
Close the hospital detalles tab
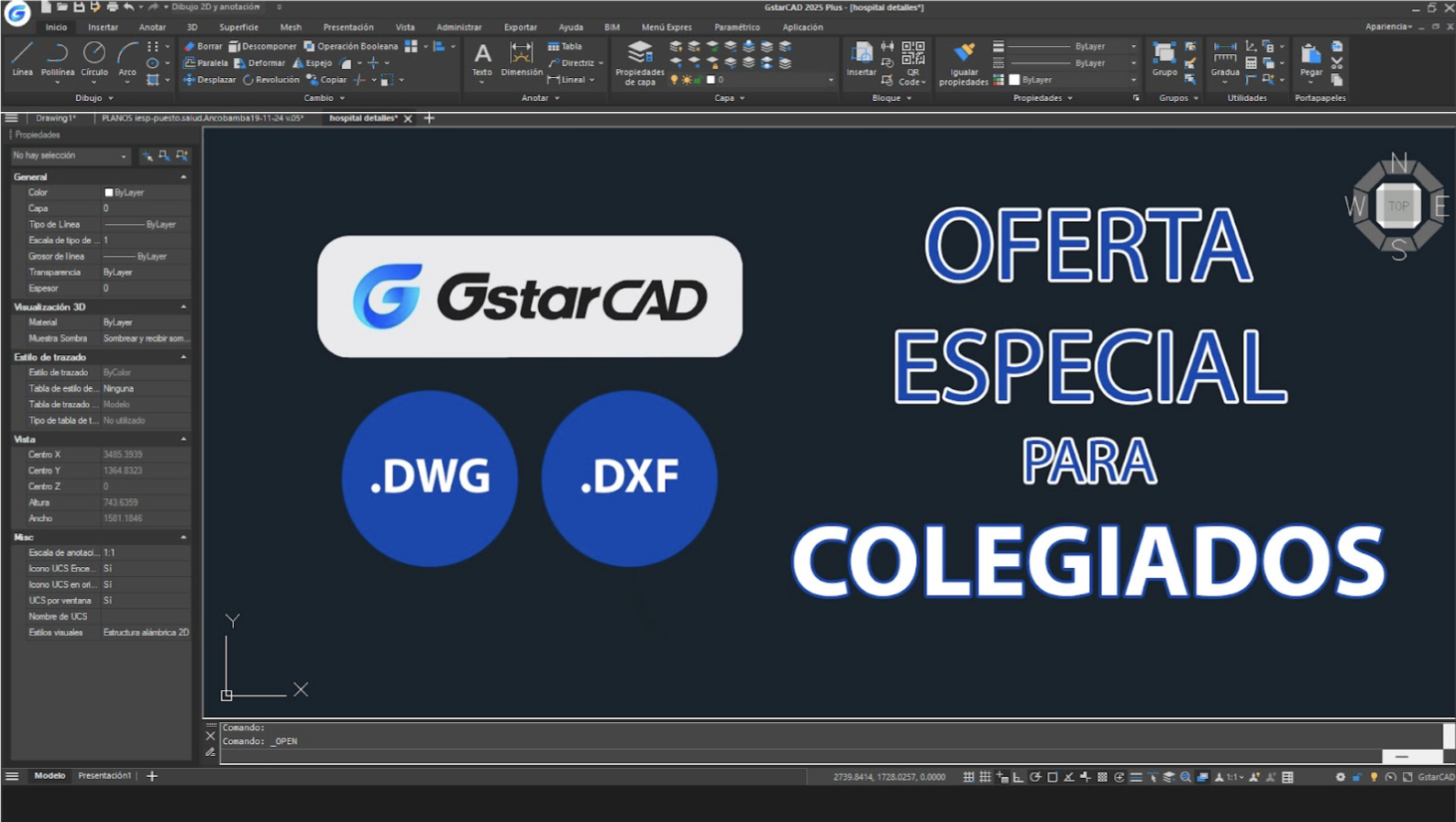click(408, 118)
